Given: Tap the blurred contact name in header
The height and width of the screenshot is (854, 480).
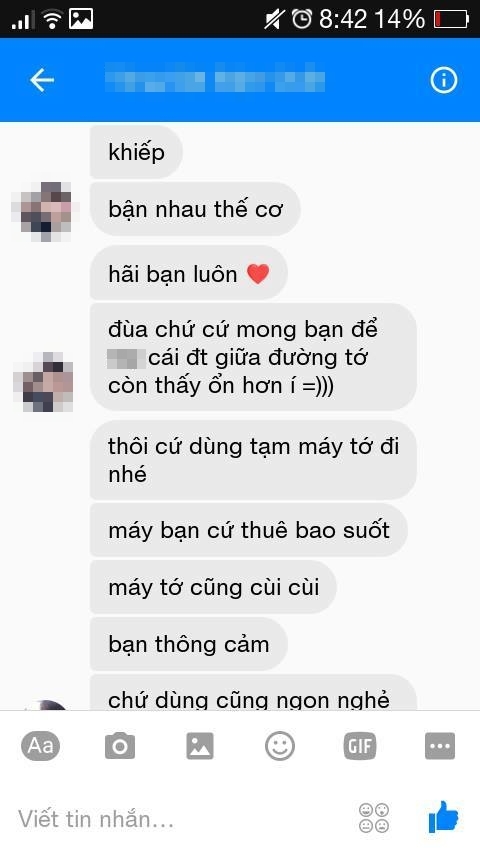Looking at the screenshot, I should [x=215, y=81].
